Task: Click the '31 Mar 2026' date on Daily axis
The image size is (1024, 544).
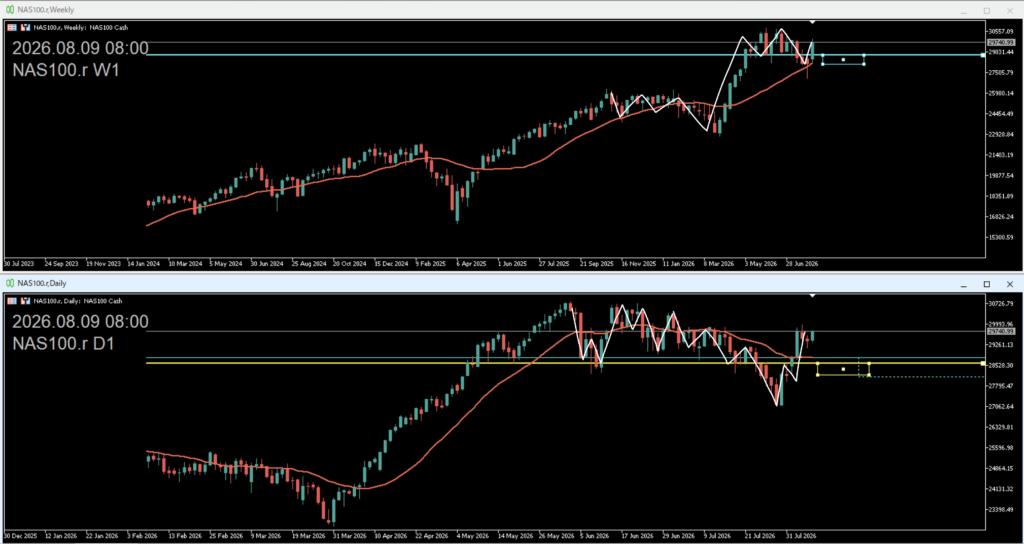Action: [x=349, y=535]
